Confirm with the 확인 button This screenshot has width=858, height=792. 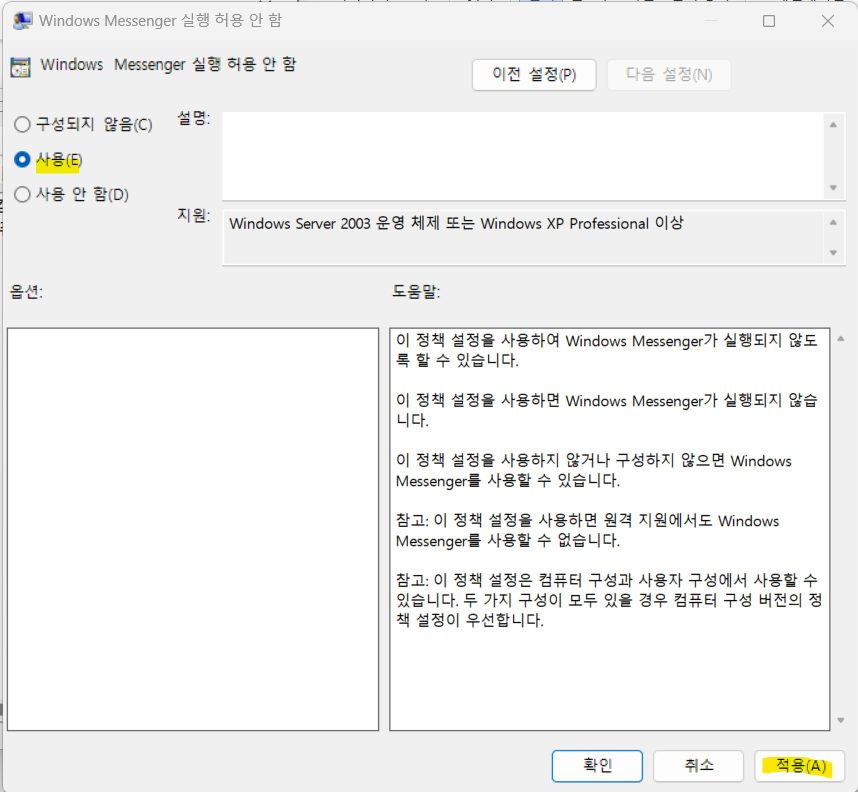(x=597, y=765)
